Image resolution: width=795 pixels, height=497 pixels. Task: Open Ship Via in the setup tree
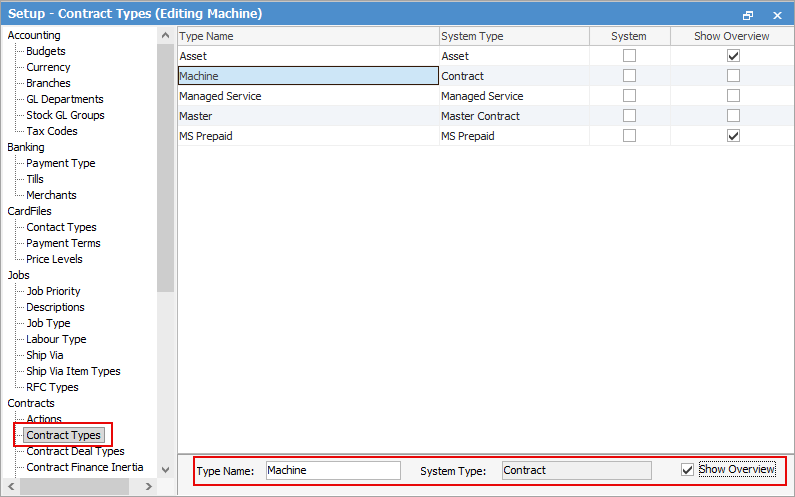click(45, 355)
